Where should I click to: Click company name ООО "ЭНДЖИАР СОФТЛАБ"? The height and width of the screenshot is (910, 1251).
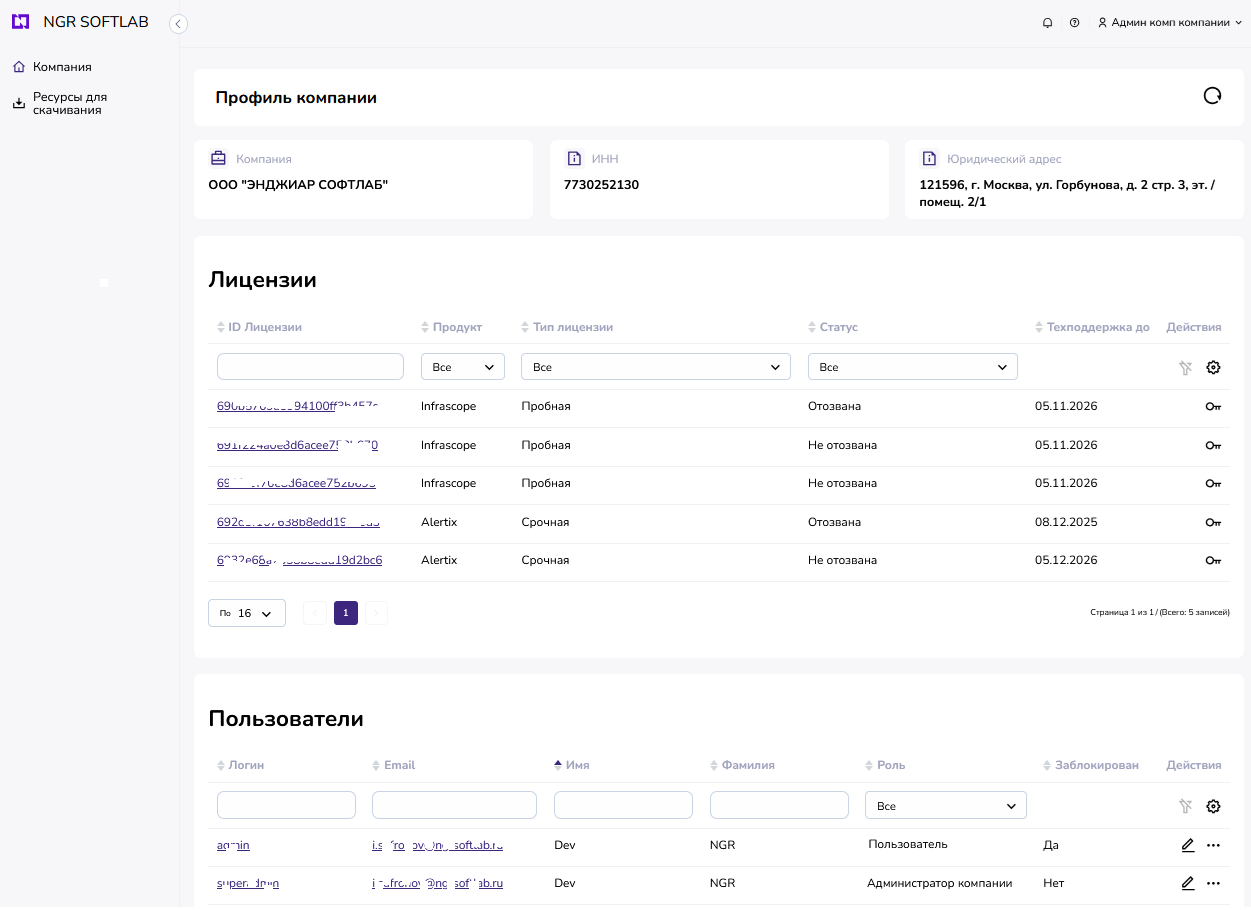[298, 185]
